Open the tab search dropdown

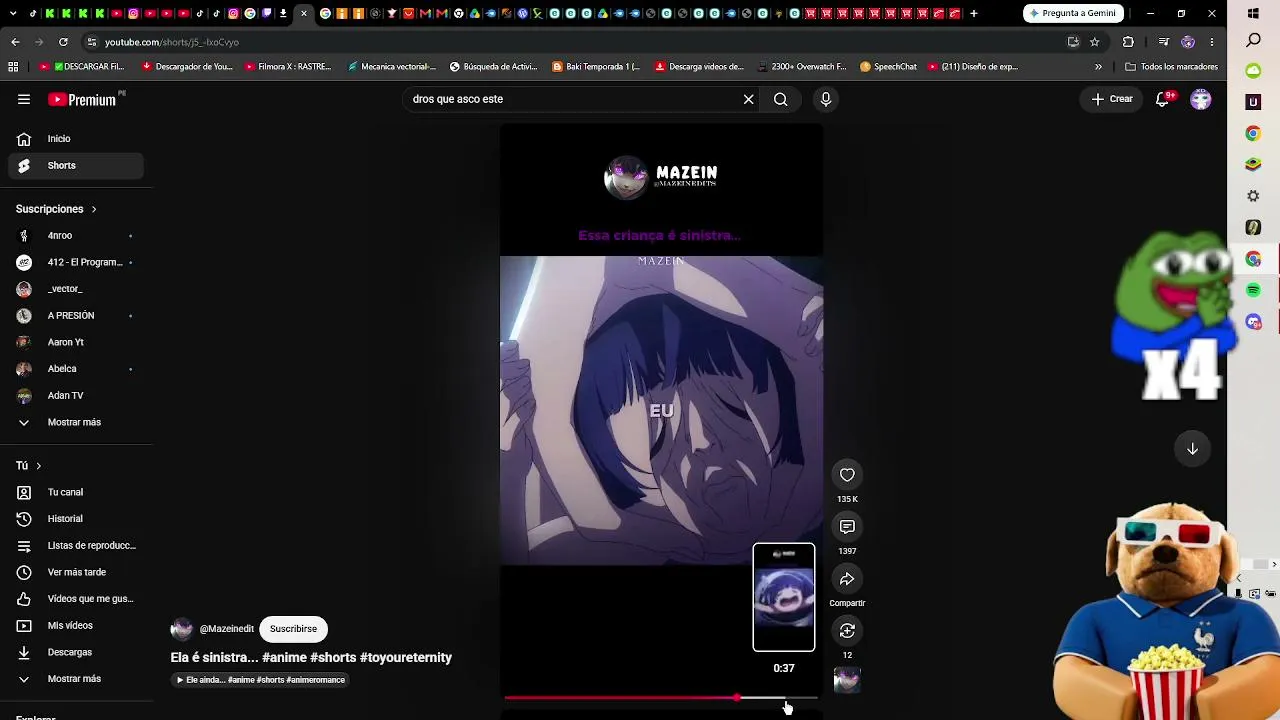click(x=15, y=13)
